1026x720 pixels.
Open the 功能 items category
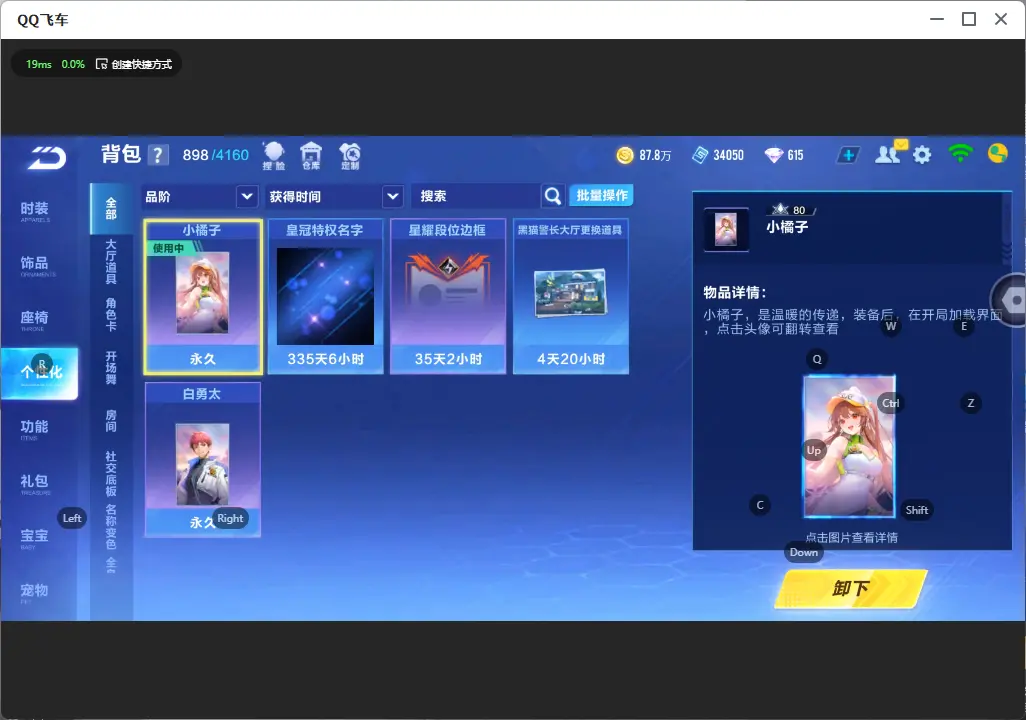(35, 429)
